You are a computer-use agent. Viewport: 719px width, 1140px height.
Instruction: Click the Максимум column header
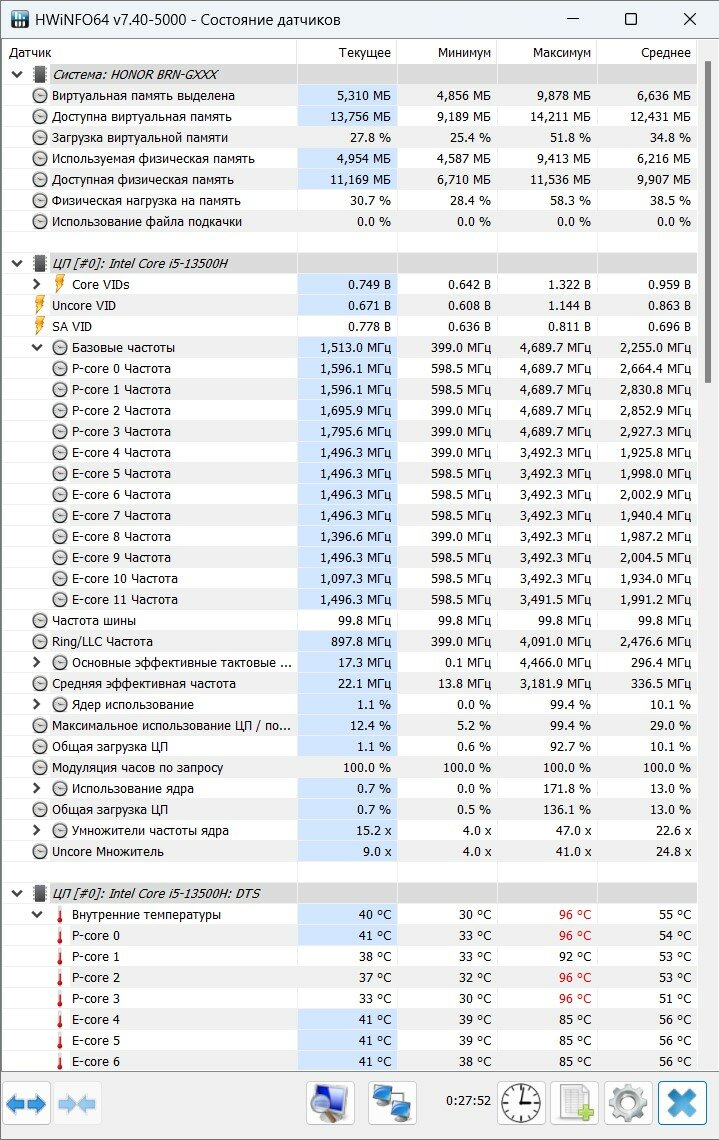(x=547, y=52)
